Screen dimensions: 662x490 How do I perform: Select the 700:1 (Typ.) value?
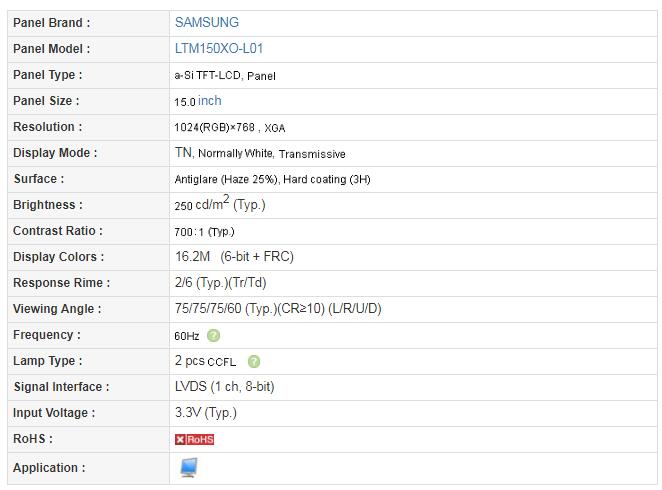(x=204, y=232)
